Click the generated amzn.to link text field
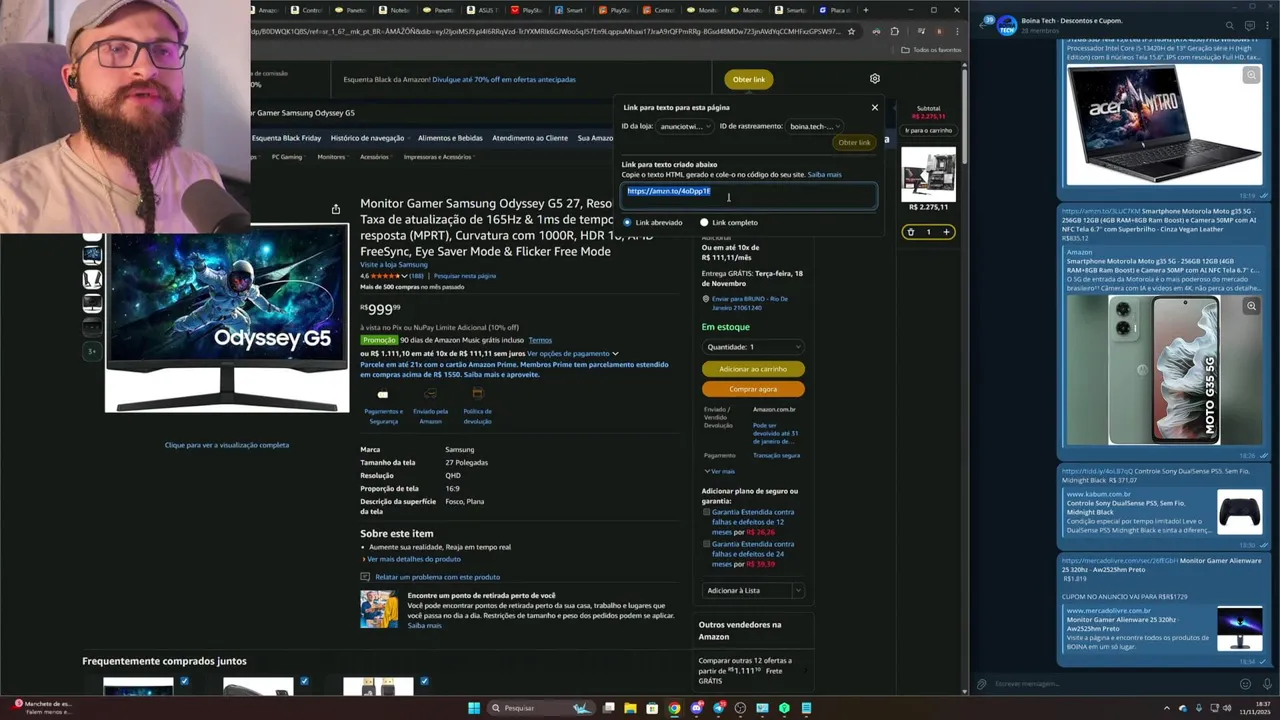Viewport: 1280px width, 720px height. (749, 195)
